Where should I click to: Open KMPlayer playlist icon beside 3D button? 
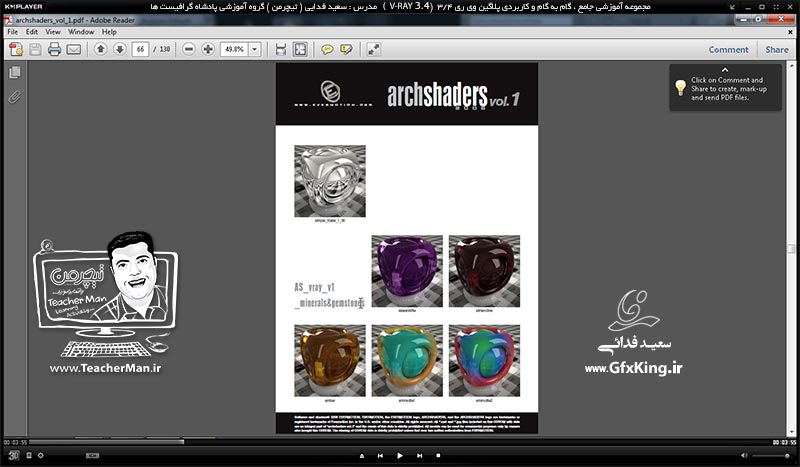[29, 455]
